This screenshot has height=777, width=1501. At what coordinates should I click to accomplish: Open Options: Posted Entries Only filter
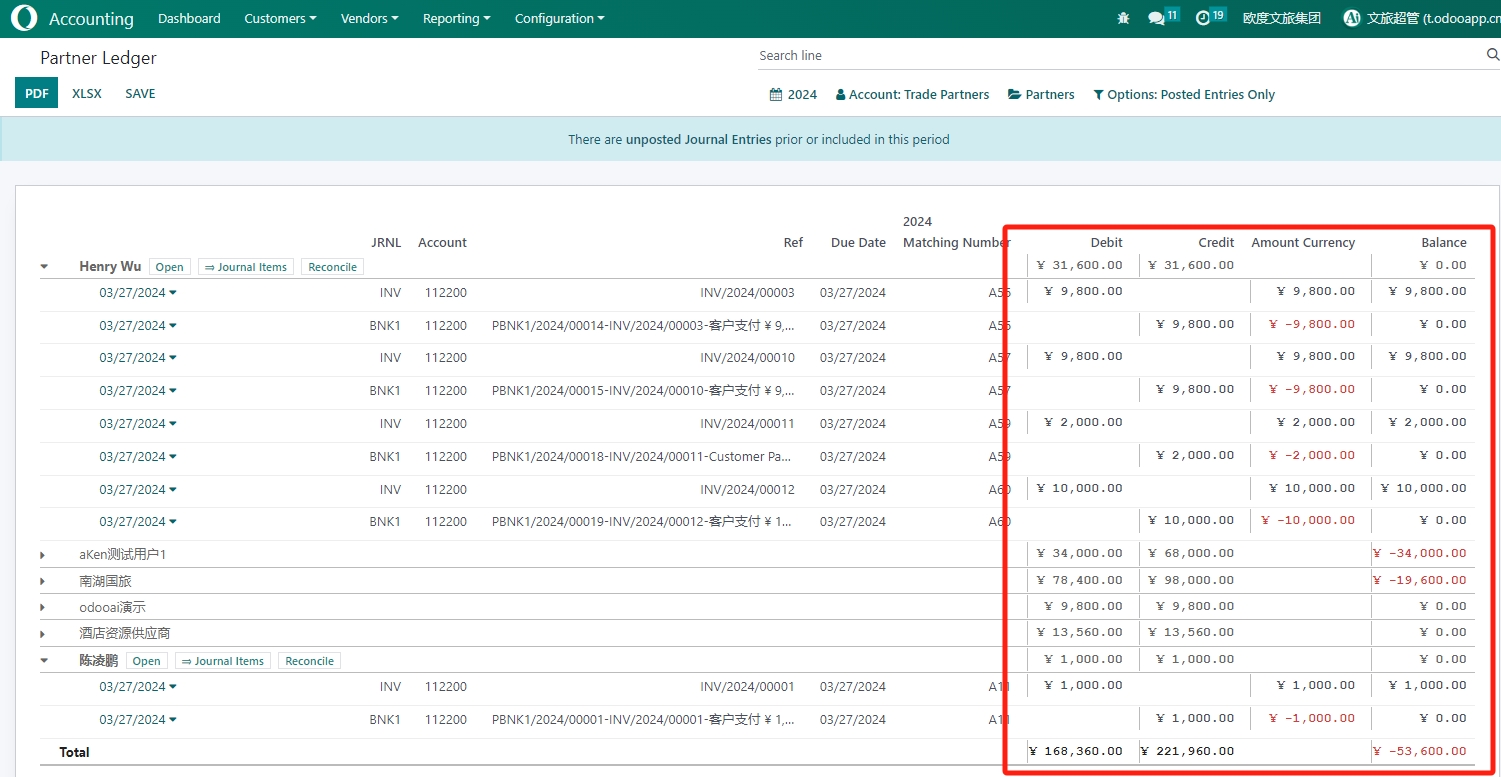pyautogui.click(x=1184, y=95)
